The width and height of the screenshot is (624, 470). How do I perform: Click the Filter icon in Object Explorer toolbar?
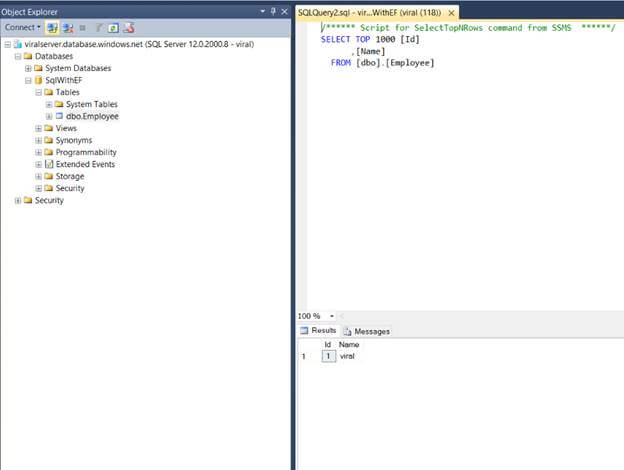(98, 27)
